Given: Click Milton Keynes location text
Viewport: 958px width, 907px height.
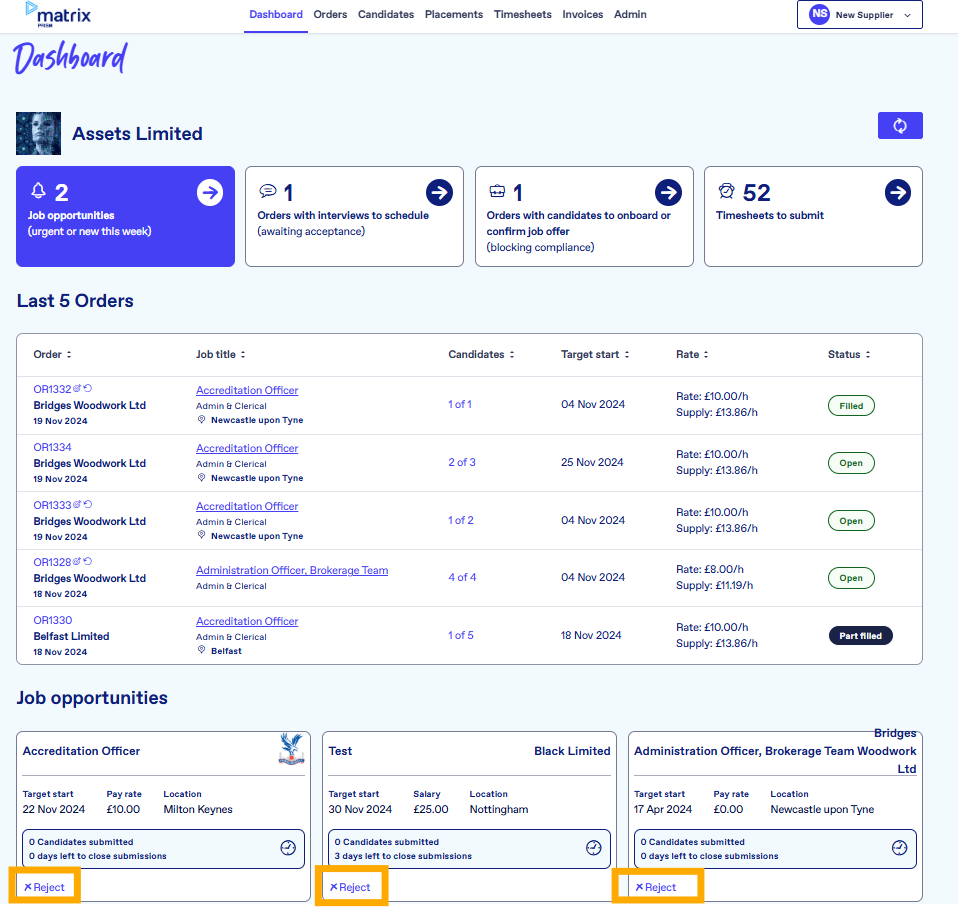Looking at the screenshot, I should coord(198,809).
